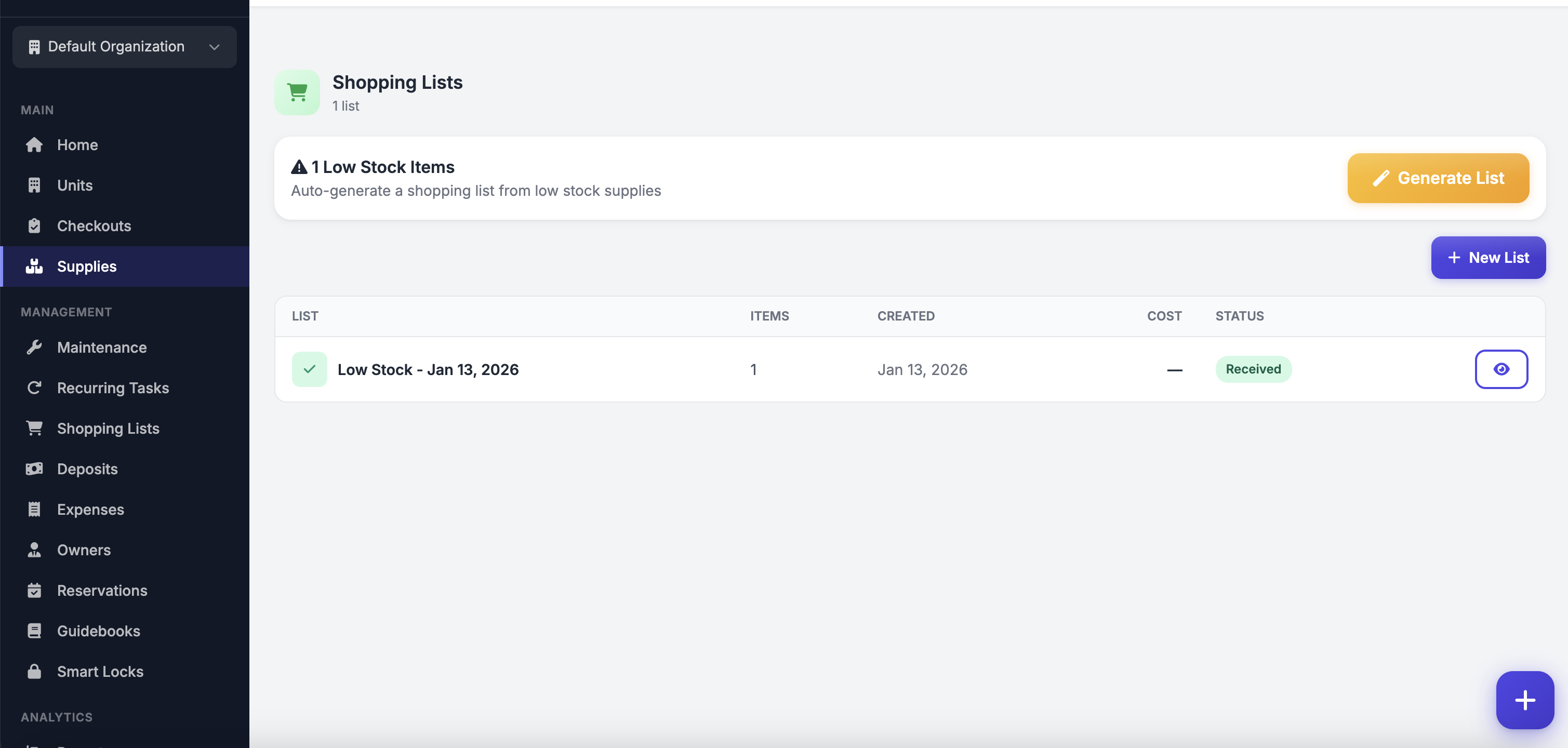
Task: Sort by the Created column header
Action: click(x=905, y=316)
